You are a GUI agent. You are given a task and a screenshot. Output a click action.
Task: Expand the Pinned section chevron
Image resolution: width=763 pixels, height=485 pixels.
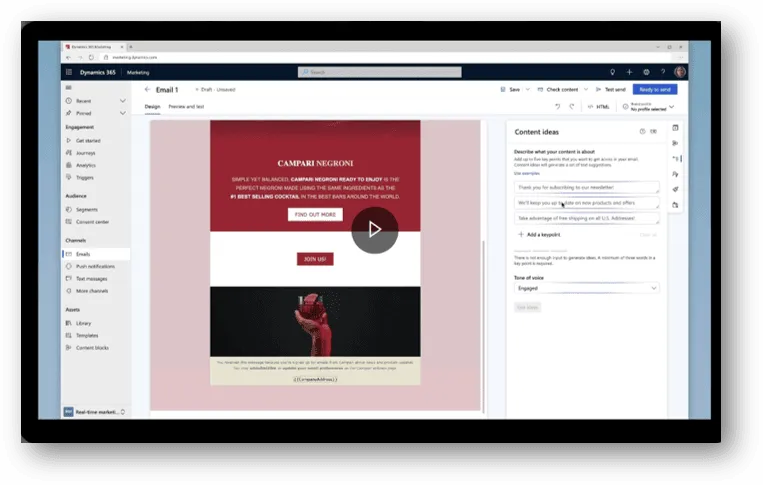(123, 113)
